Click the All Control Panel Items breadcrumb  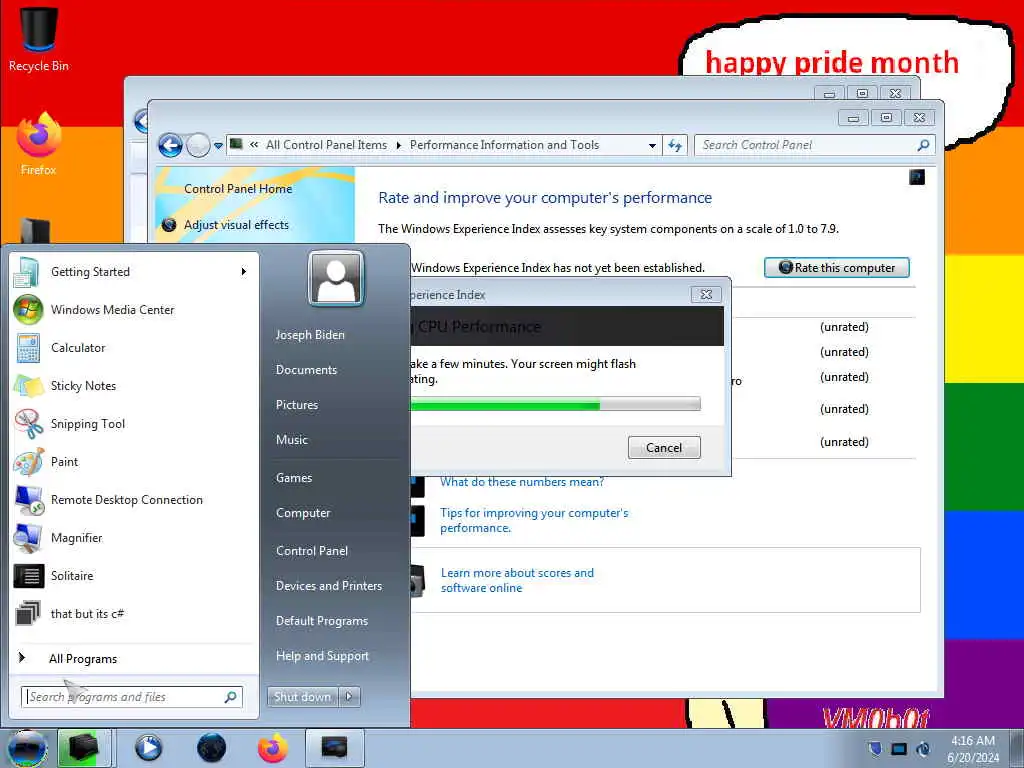coord(326,145)
